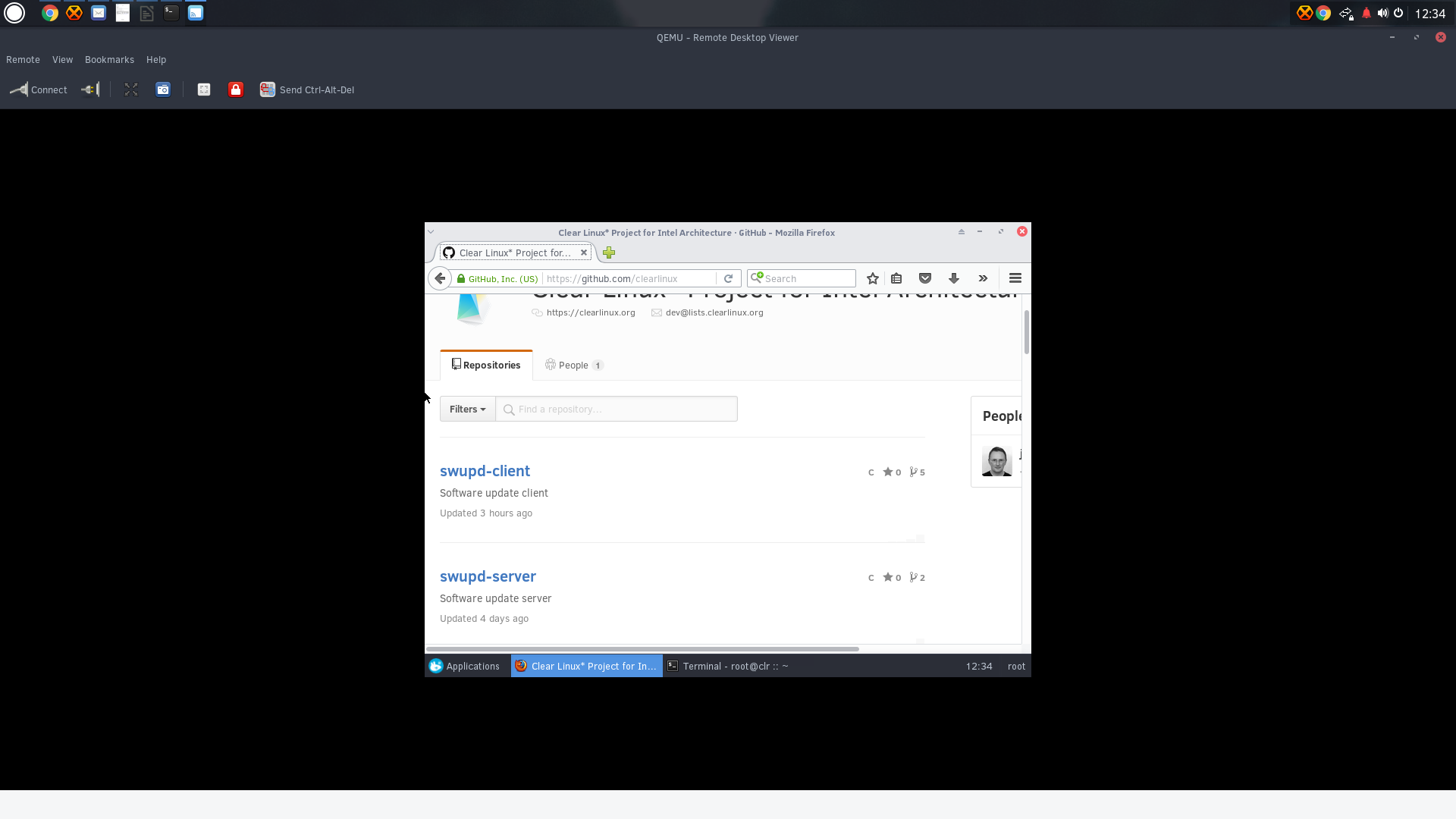Screen dimensions: 1456x819
Task: Select the Clear Linux Project Firefox tab
Action: 515,253
